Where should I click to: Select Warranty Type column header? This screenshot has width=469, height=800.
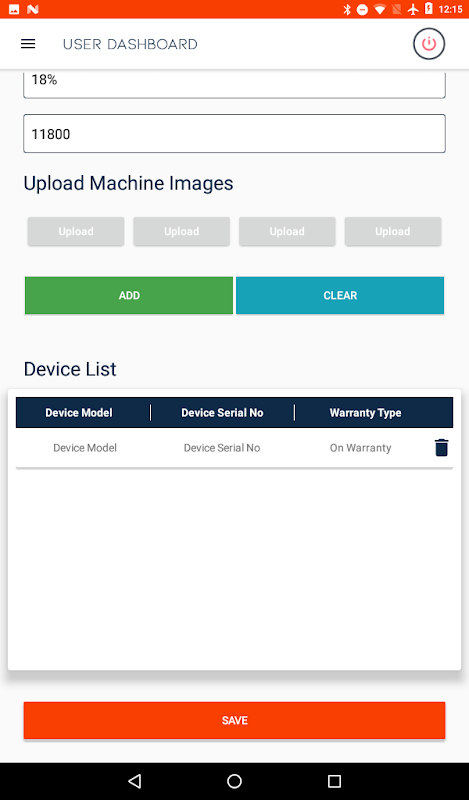[x=365, y=413]
